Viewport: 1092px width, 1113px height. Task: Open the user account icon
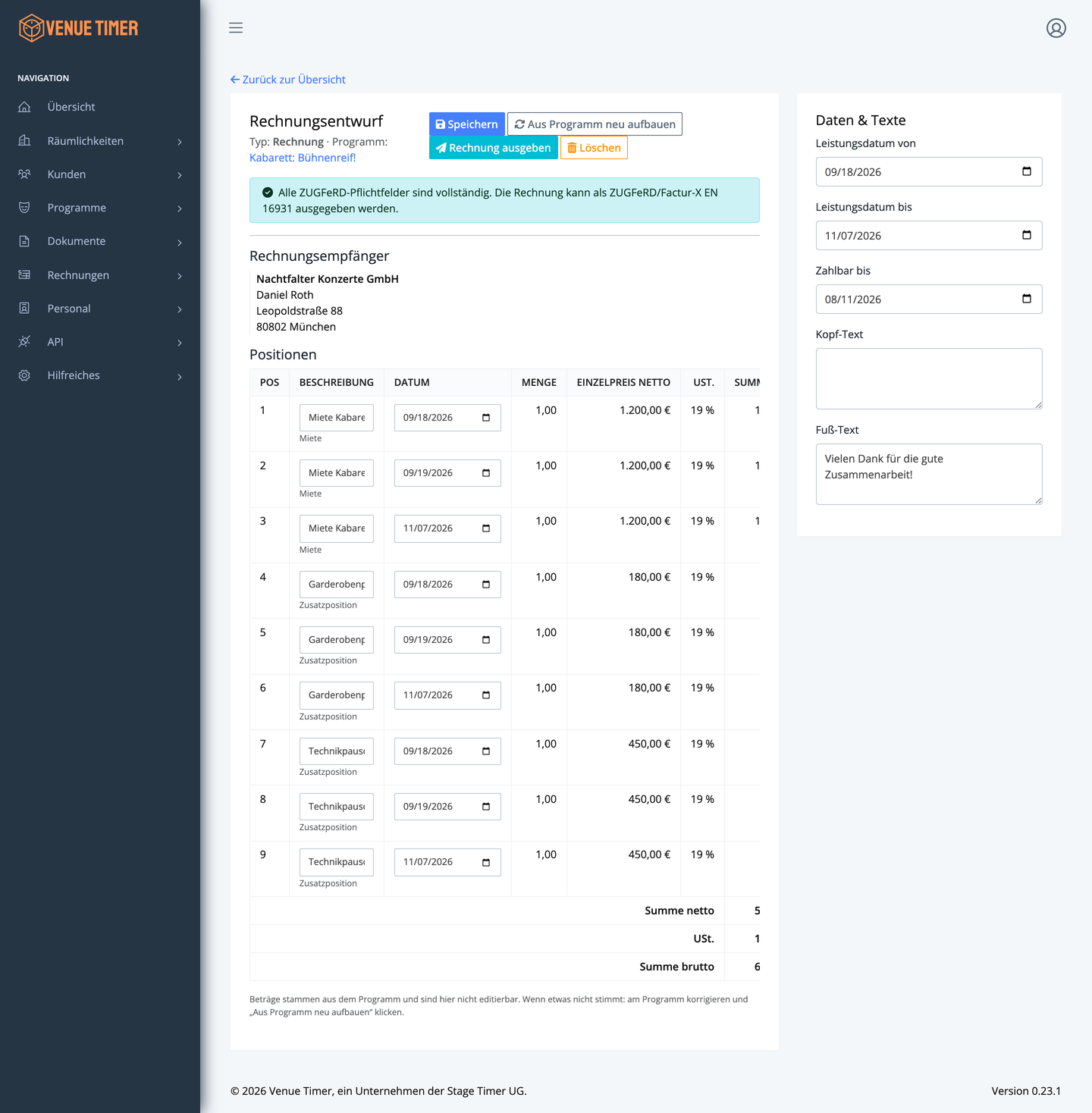coord(1056,28)
